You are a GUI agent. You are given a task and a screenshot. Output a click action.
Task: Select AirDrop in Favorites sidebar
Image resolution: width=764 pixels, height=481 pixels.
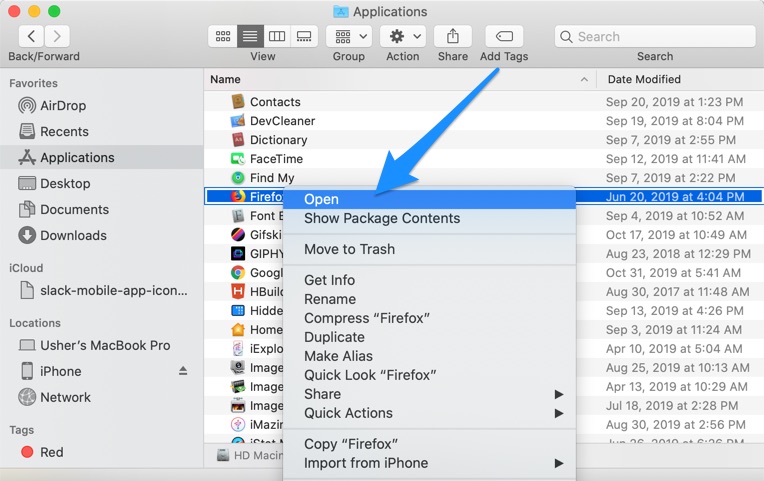click(x=63, y=105)
